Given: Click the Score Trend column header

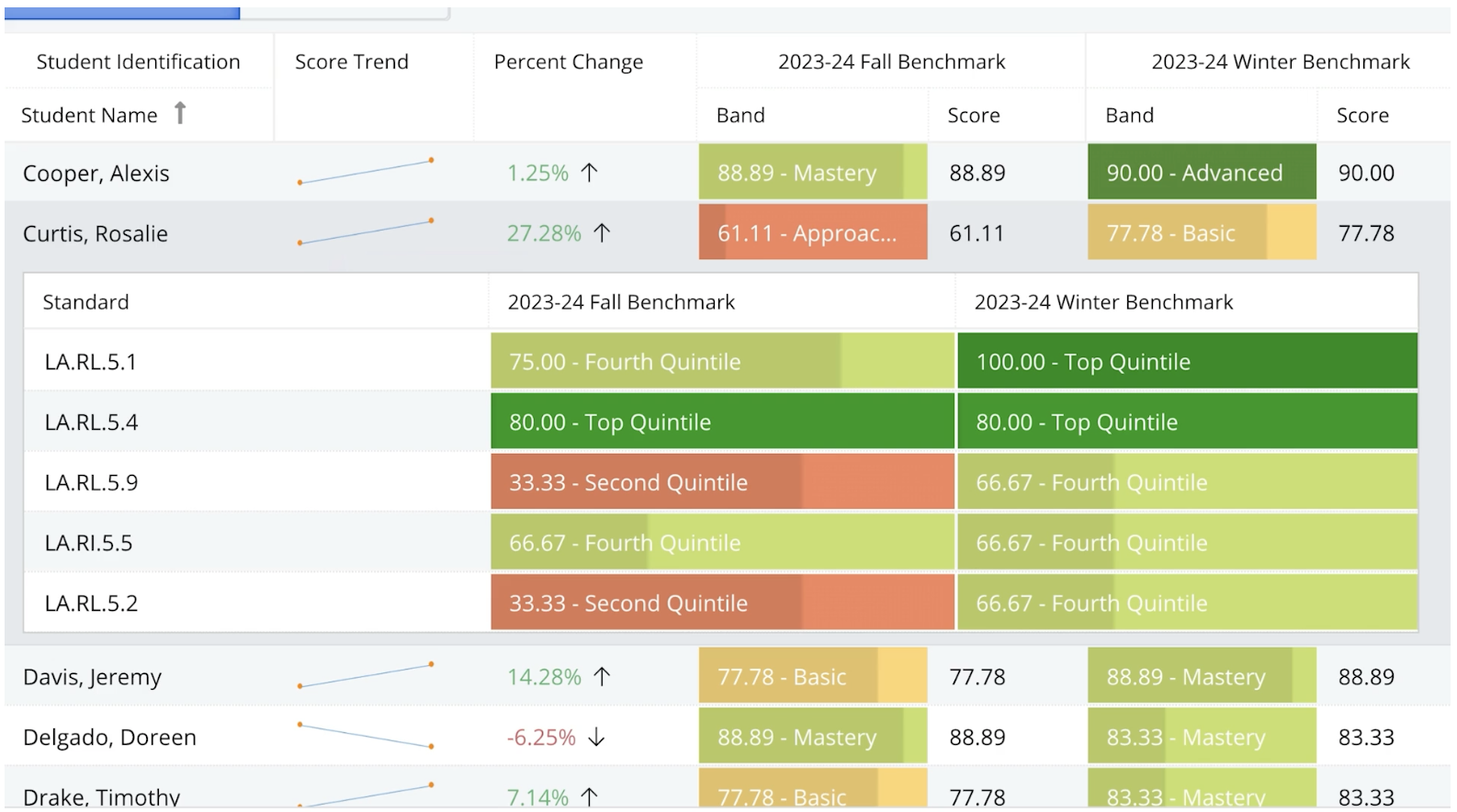Looking at the screenshot, I should (352, 62).
